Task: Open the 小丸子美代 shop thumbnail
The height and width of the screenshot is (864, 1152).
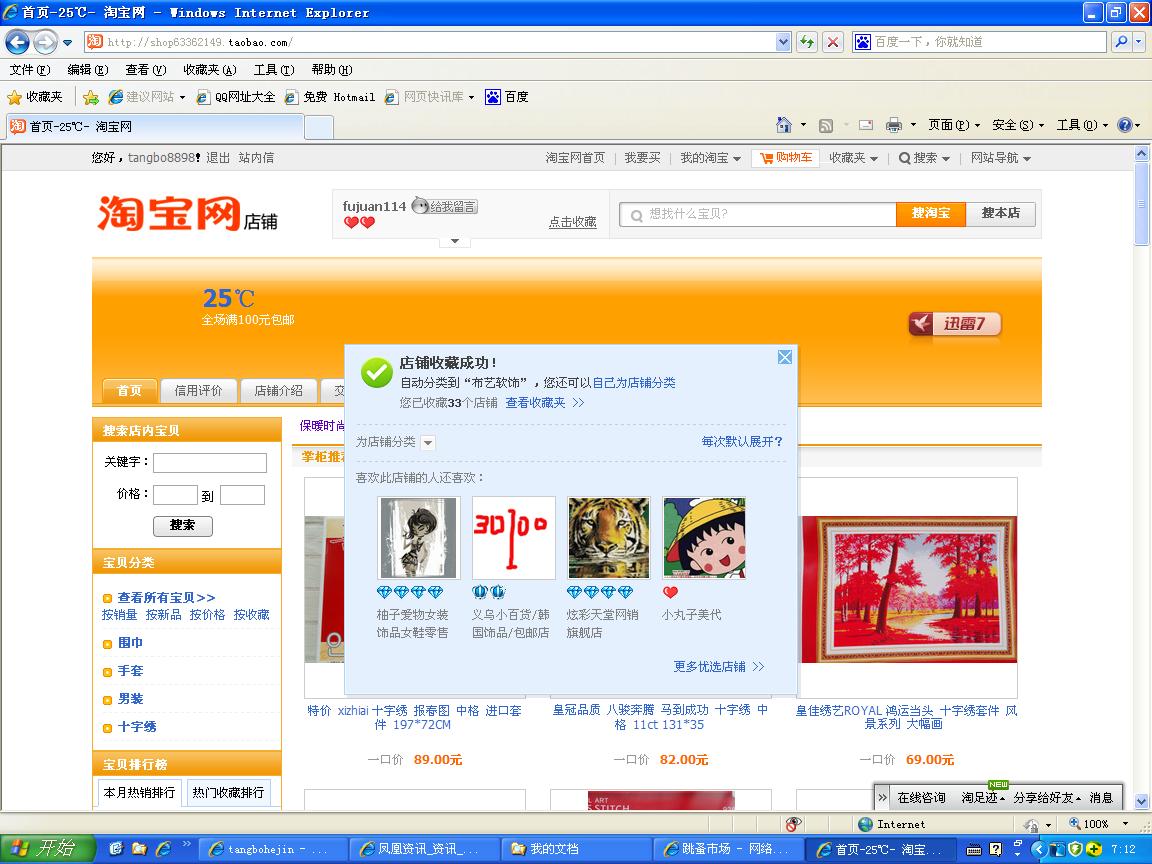Action: (x=704, y=538)
